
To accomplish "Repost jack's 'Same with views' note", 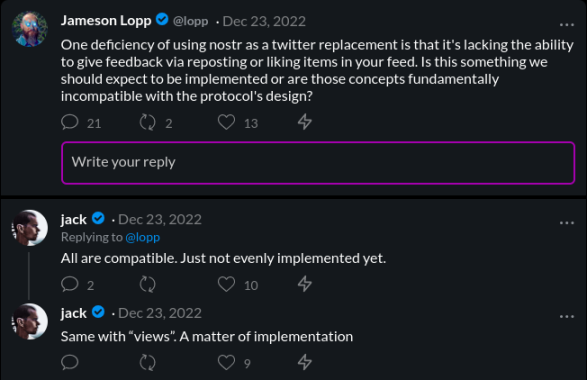I will pyautogui.click(x=147, y=362).
